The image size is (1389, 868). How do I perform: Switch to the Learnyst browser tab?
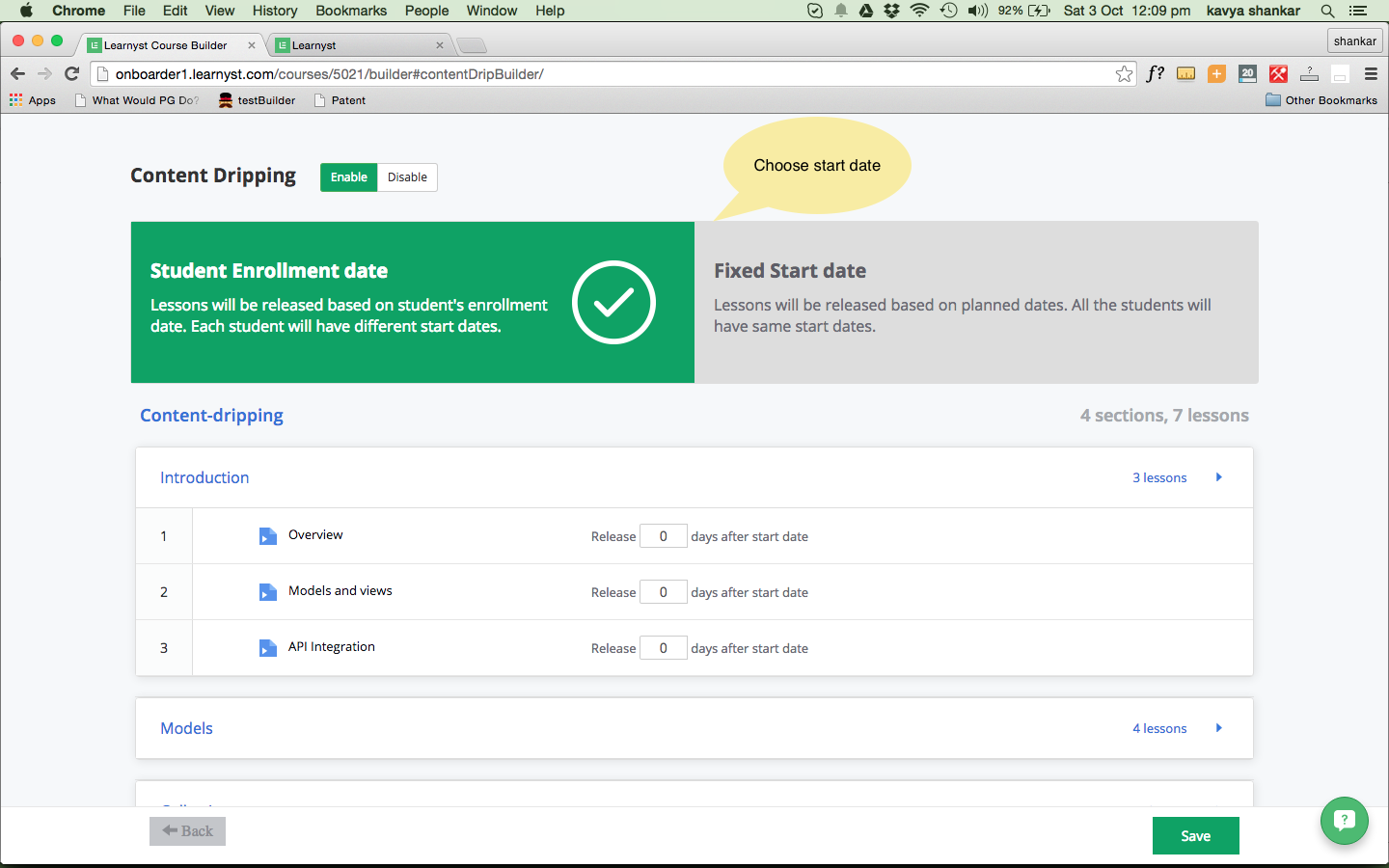click(x=359, y=45)
